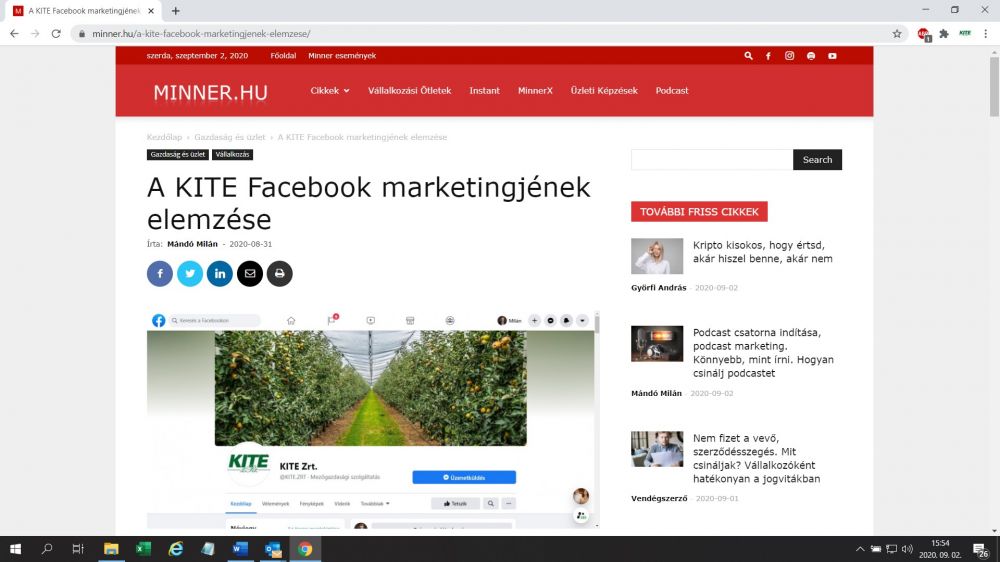Click the Search button in sidebar

coord(817,159)
